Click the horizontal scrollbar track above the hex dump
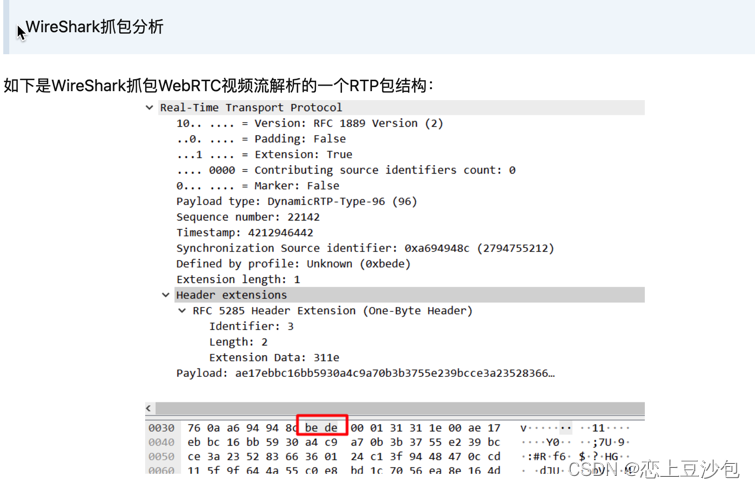 pos(400,408)
